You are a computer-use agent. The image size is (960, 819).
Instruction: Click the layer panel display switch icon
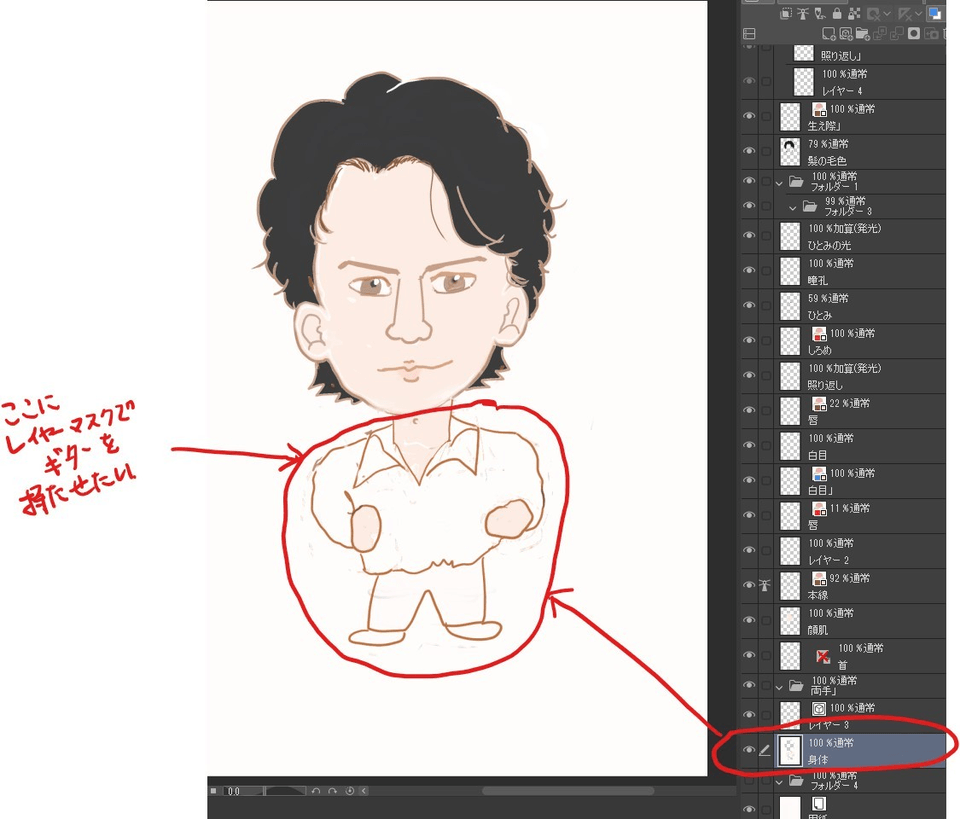pos(749,34)
